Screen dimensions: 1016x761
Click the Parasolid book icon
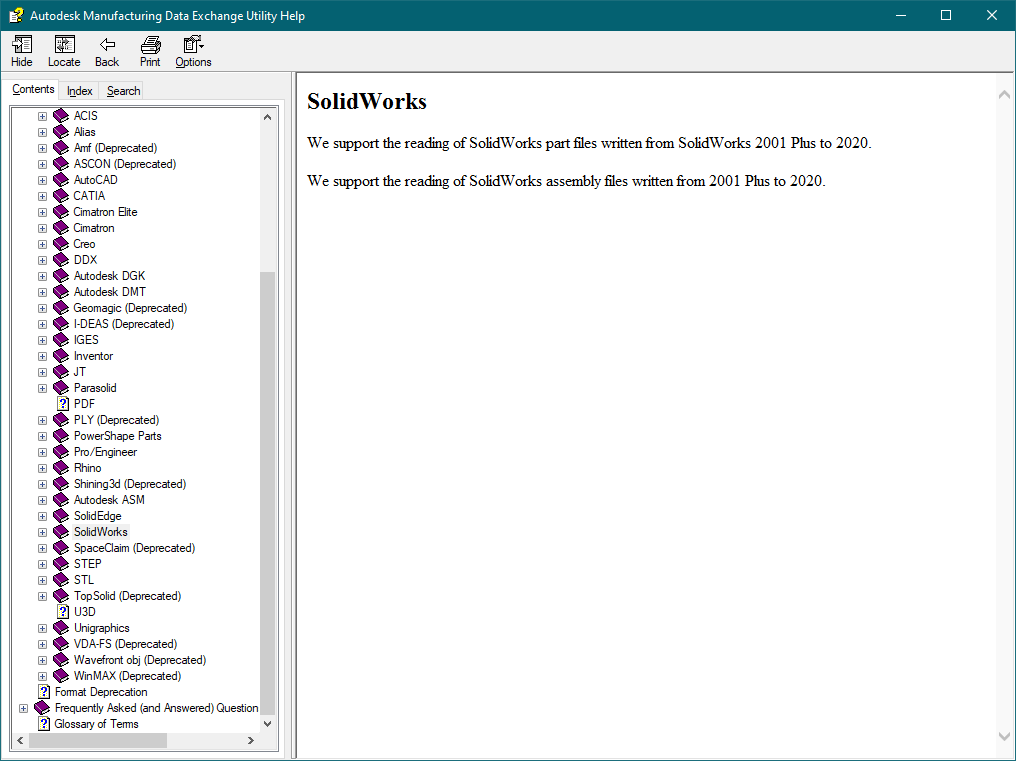(61, 388)
